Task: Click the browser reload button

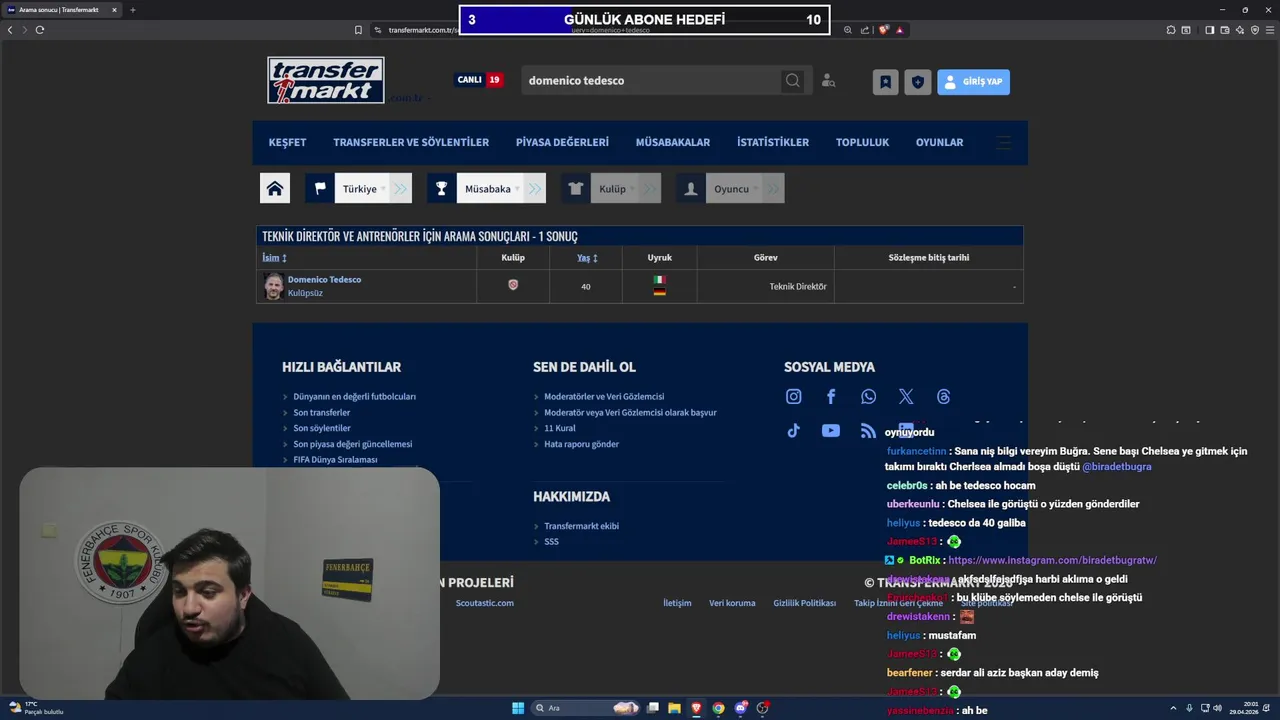Action: (40, 30)
